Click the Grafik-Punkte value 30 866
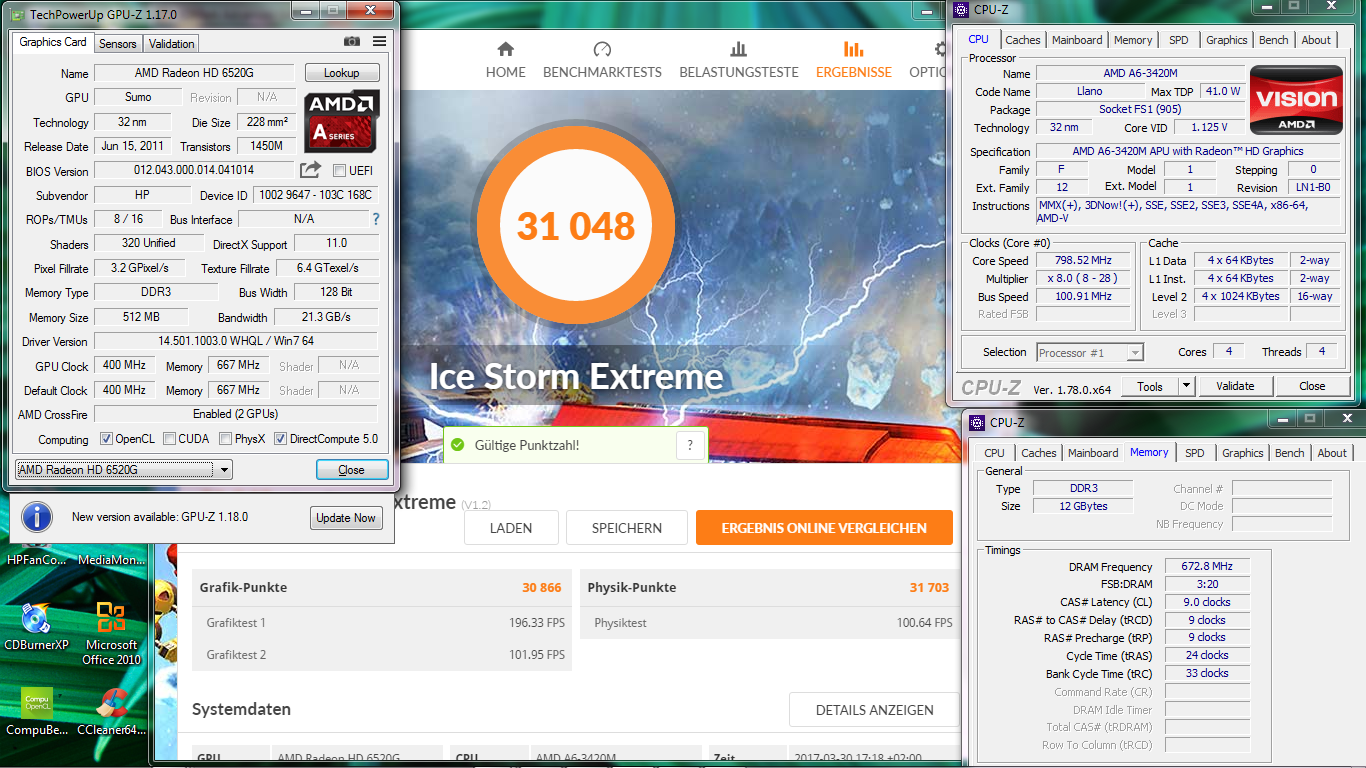 point(542,588)
